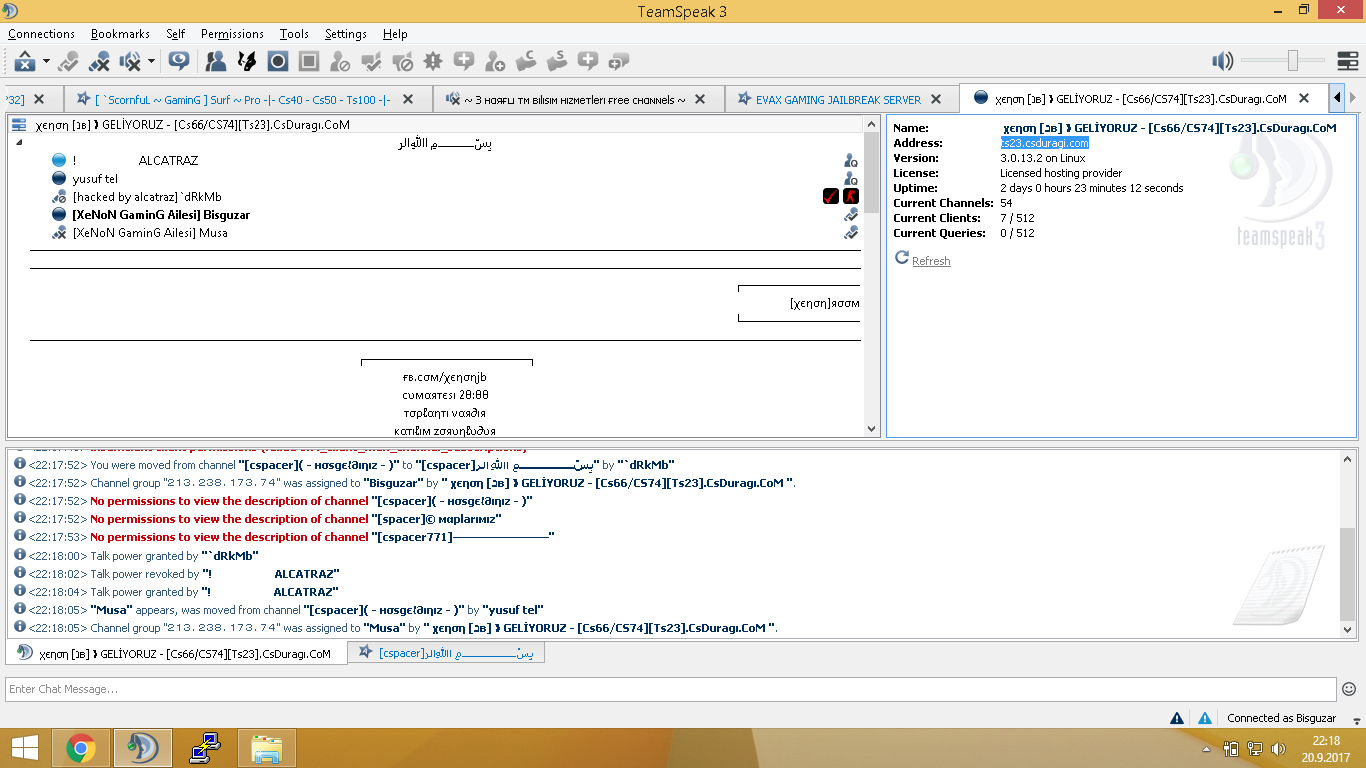Screen dimensions: 1366x768
Task: Click the Enter Chat Message input field
Action: pos(671,689)
